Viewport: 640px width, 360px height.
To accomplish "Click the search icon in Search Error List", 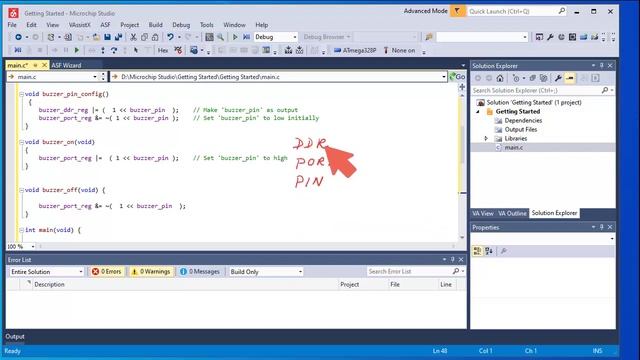I will click(x=456, y=271).
